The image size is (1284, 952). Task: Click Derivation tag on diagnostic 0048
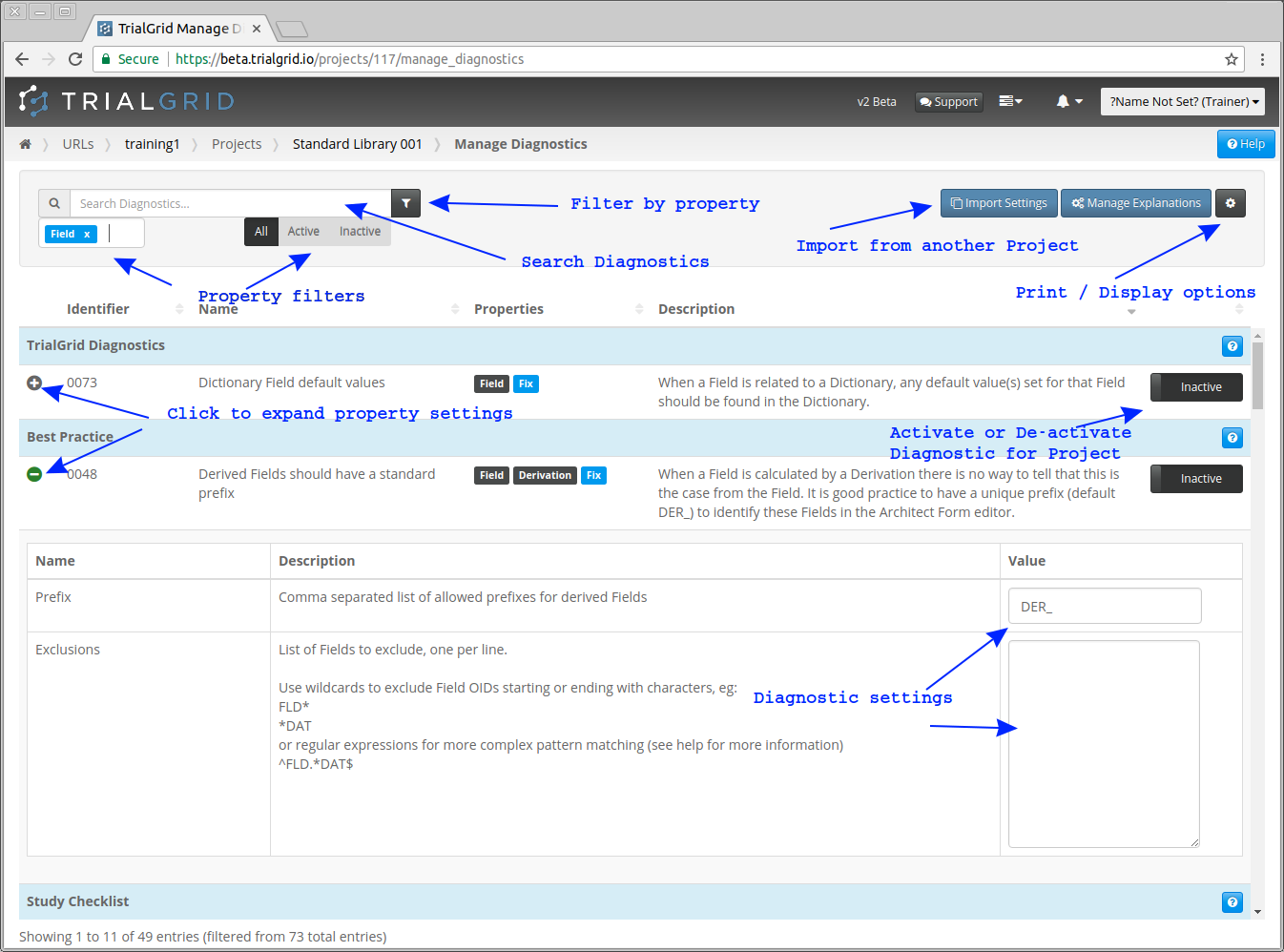545,475
